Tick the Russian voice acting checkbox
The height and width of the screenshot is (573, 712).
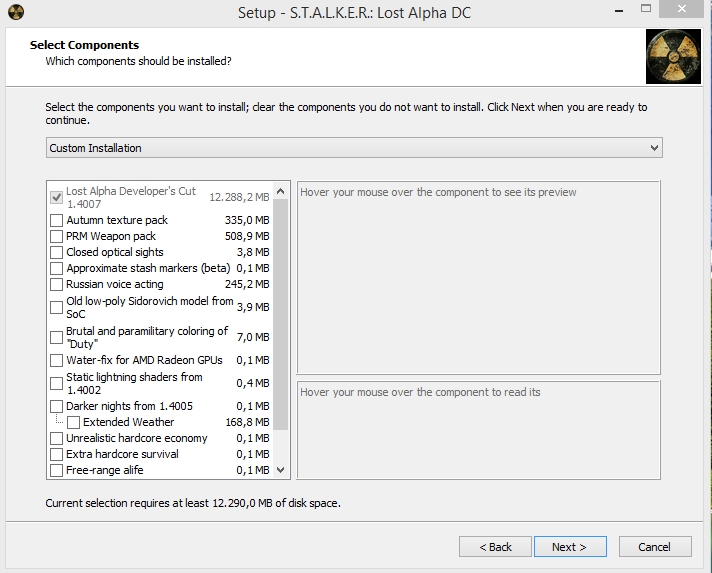point(56,284)
